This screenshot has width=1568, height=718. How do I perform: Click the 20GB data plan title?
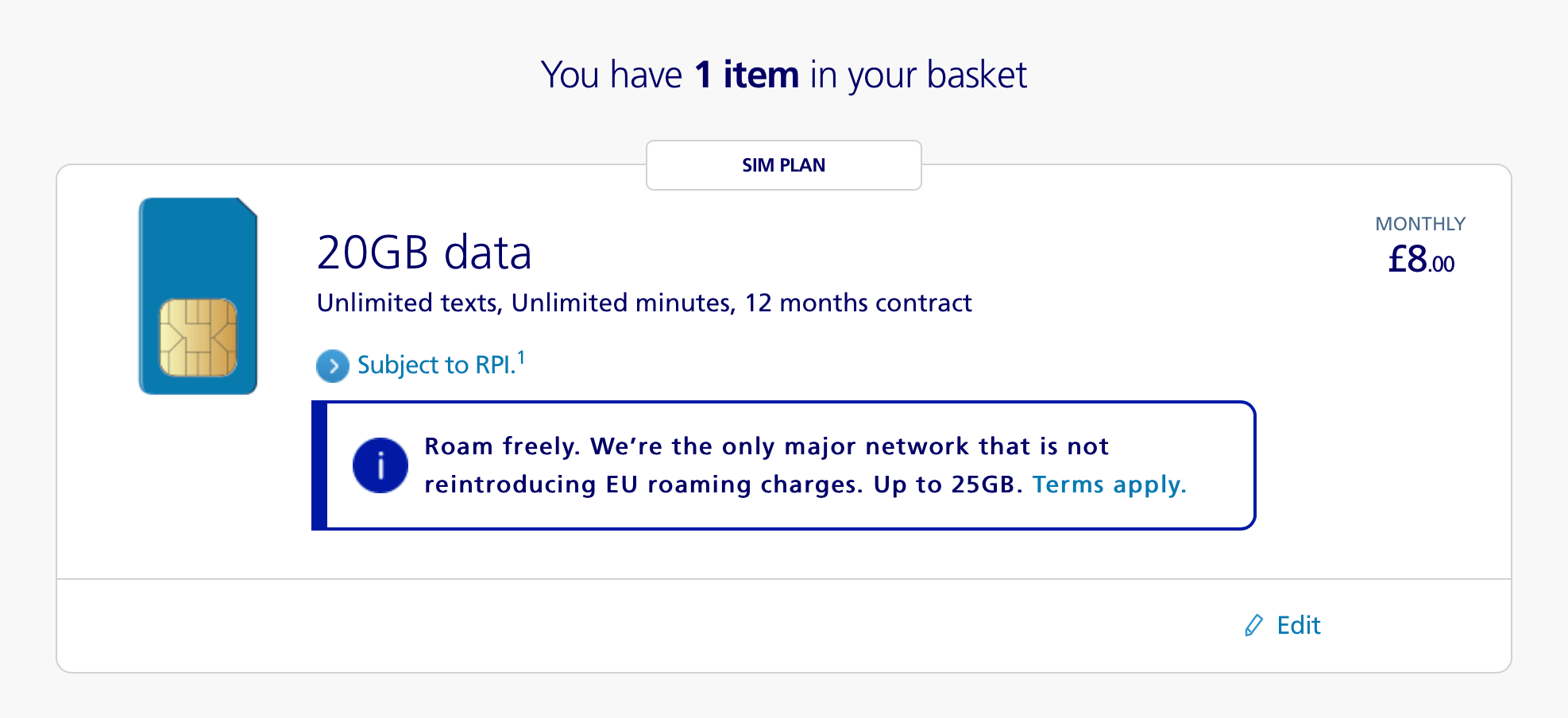pos(424,253)
